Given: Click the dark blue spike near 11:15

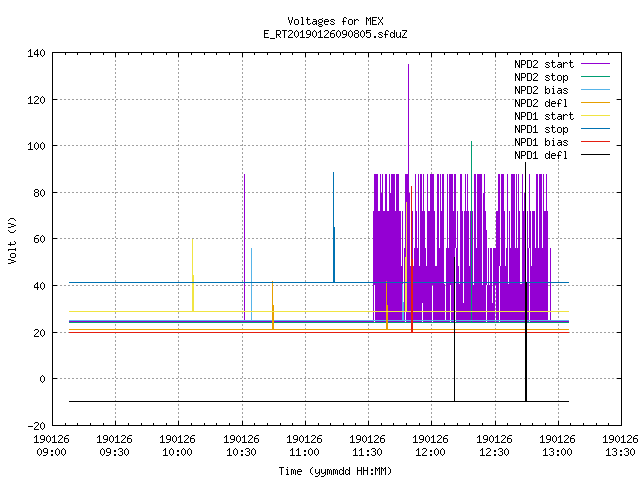Looking at the screenshot, I should (333, 227).
